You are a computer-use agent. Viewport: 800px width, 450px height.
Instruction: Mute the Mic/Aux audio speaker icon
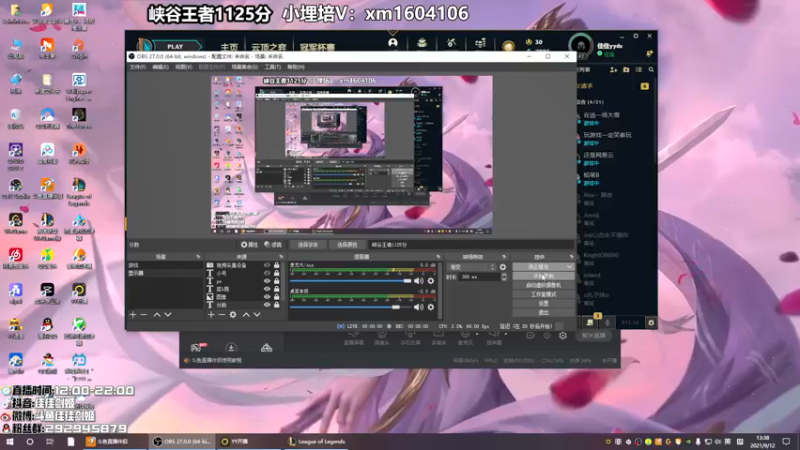coord(418,281)
